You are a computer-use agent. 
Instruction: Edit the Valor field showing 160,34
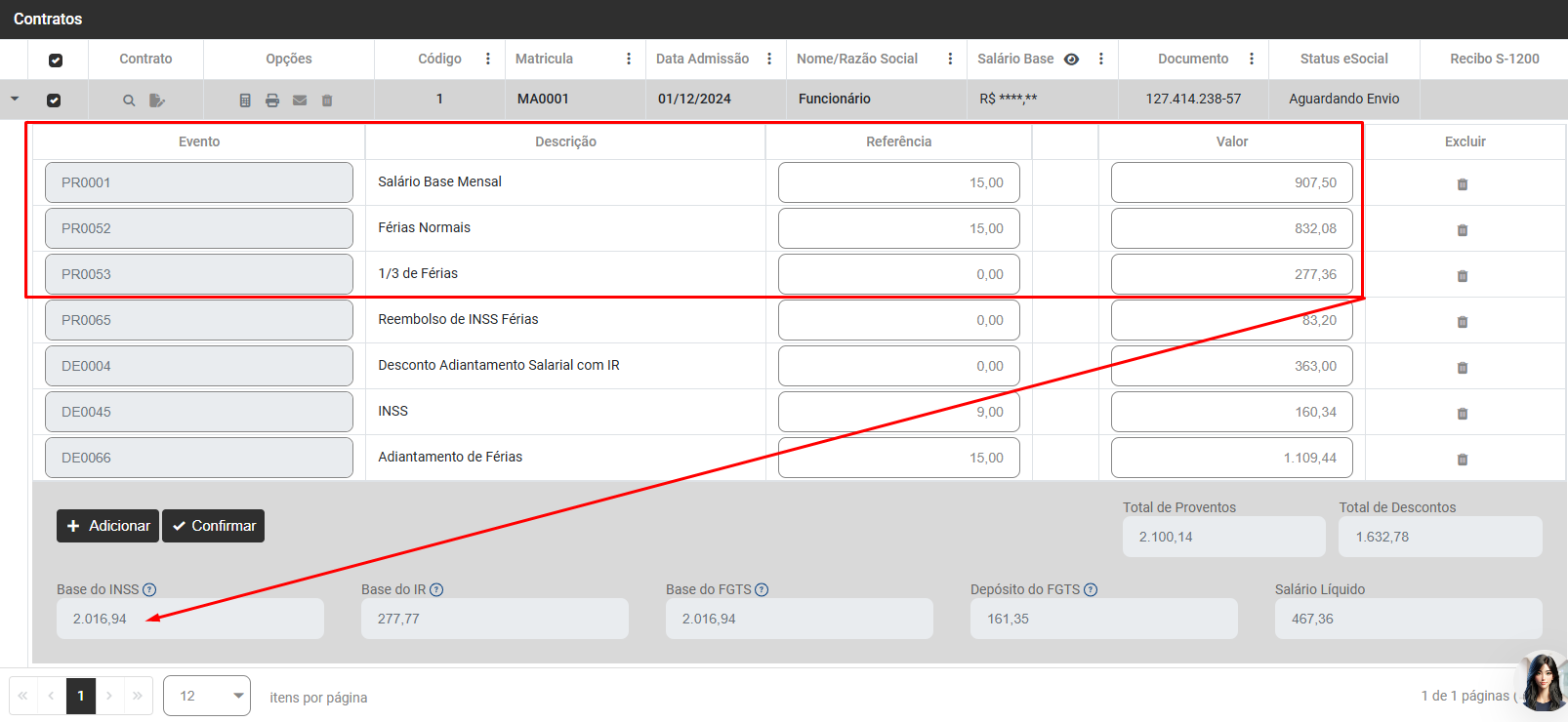coord(1231,412)
